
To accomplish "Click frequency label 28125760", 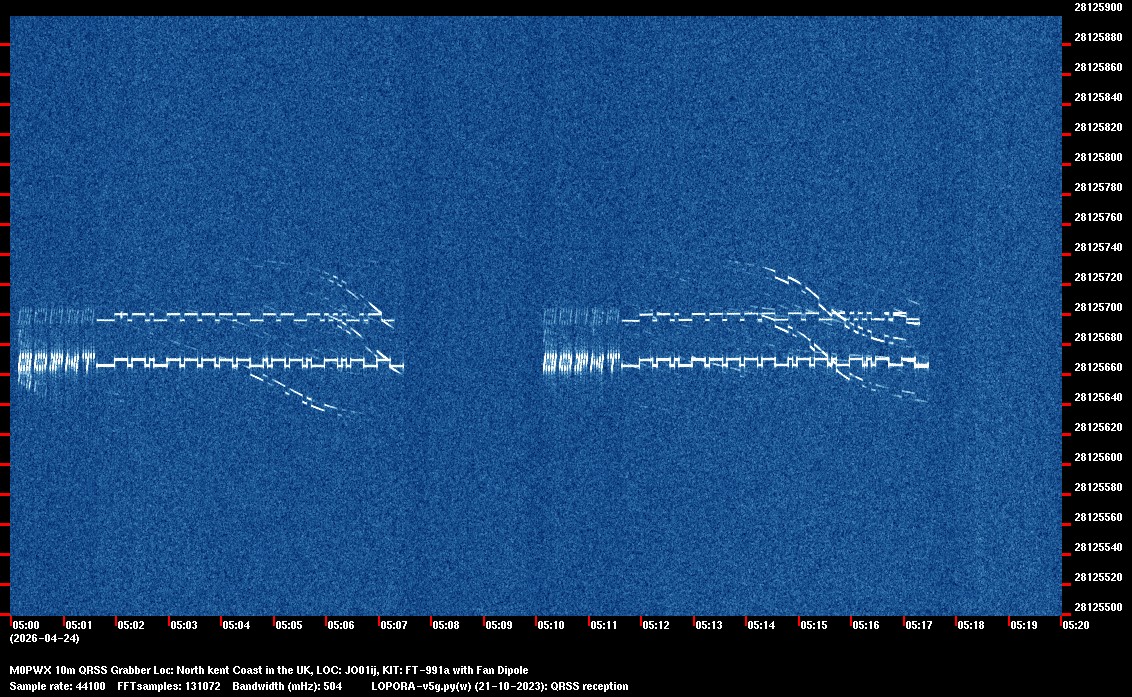I will coord(1098,217).
